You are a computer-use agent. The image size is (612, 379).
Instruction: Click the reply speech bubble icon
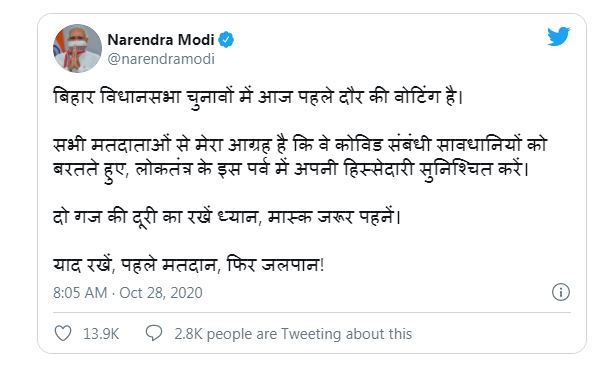pos(154,333)
